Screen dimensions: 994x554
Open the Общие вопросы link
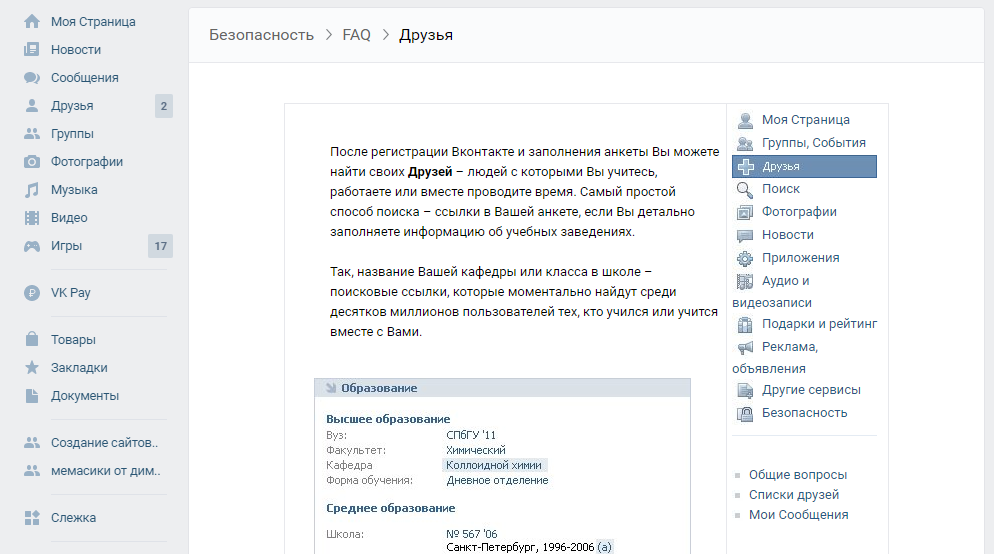tap(798, 475)
